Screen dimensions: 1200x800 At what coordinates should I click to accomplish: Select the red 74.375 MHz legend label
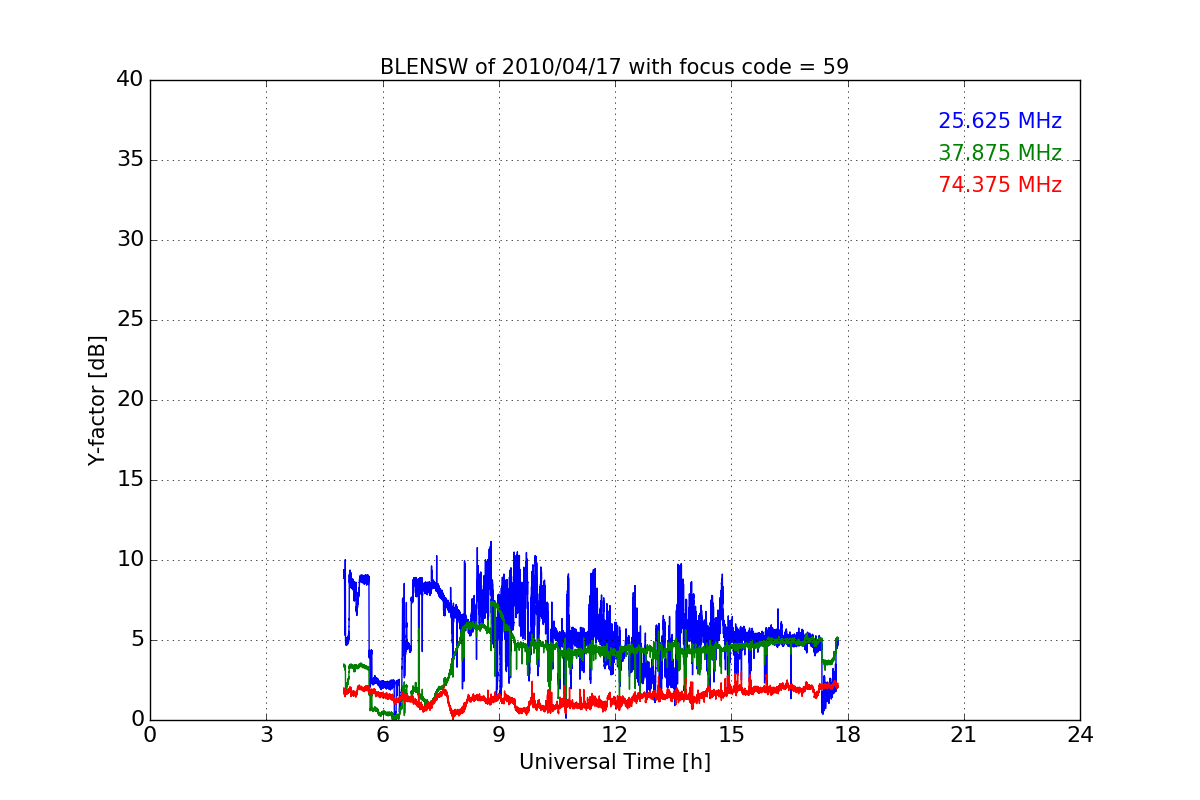click(x=1000, y=185)
